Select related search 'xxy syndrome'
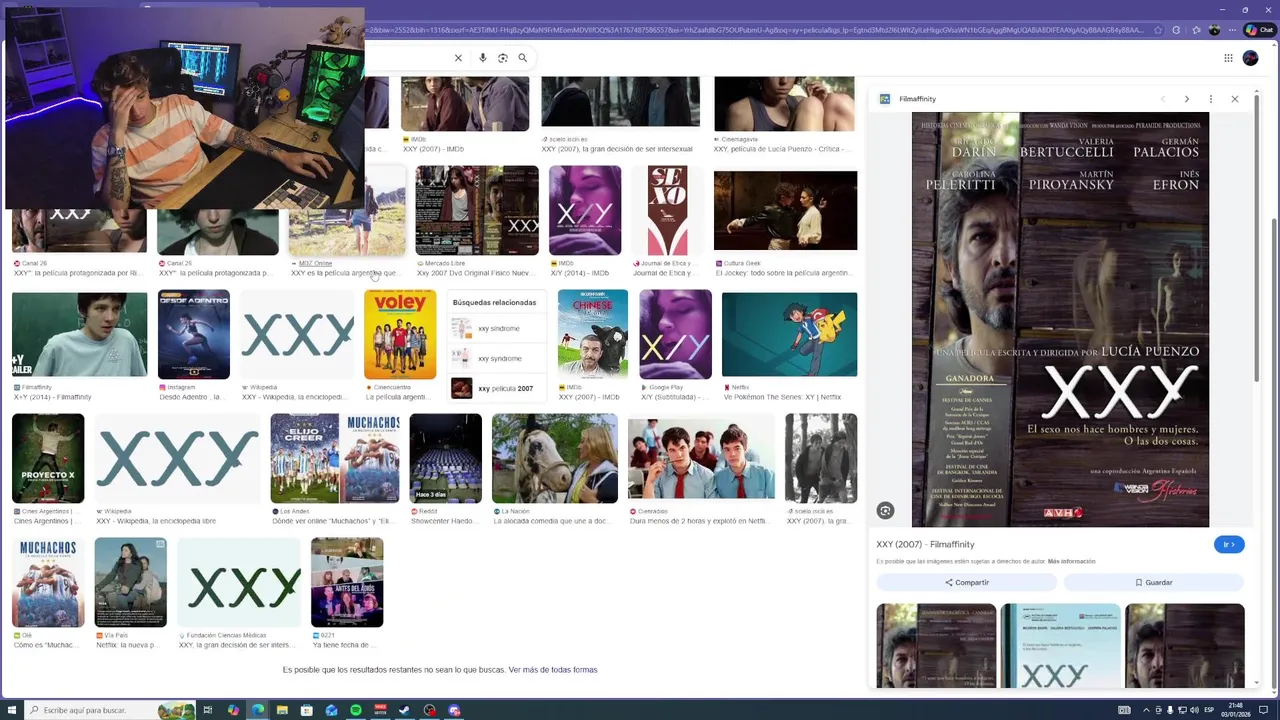1280x720 pixels. (x=498, y=358)
